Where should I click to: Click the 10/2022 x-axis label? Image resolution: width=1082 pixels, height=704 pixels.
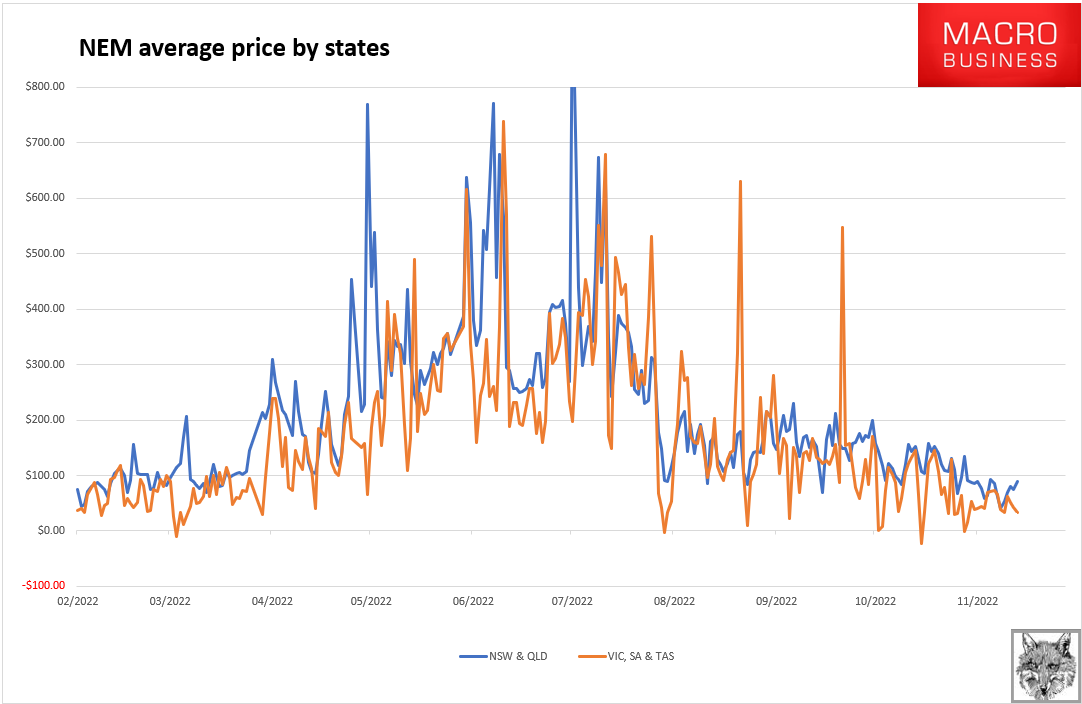coord(875,601)
